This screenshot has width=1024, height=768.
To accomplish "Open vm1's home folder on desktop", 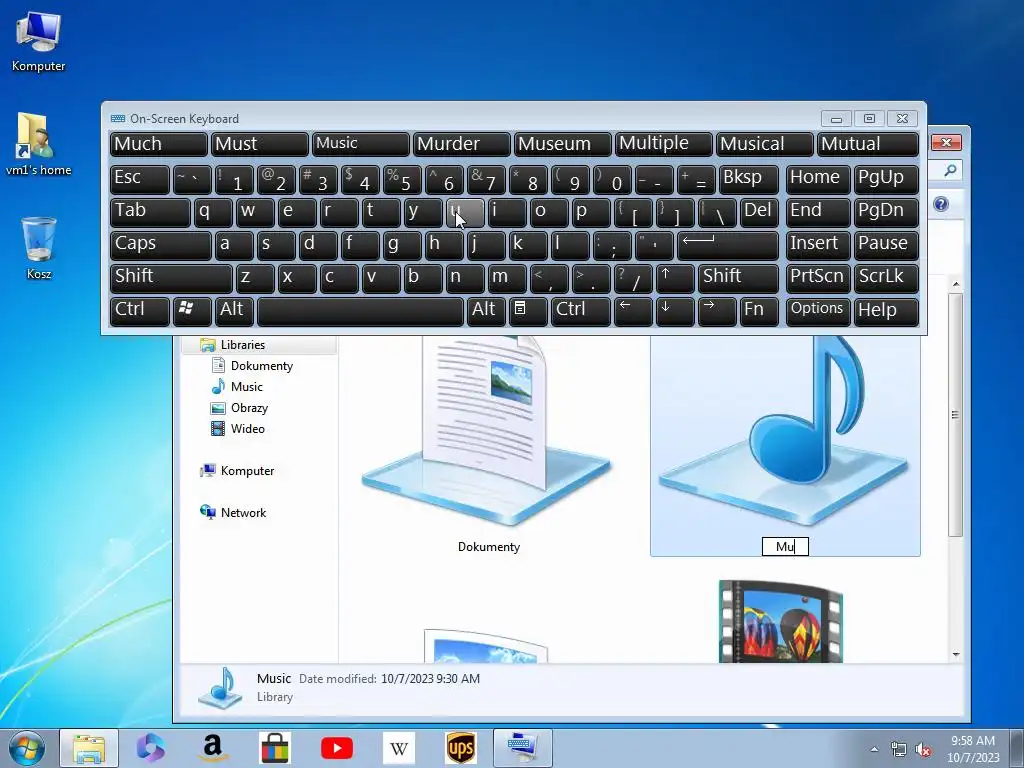I will click(39, 144).
